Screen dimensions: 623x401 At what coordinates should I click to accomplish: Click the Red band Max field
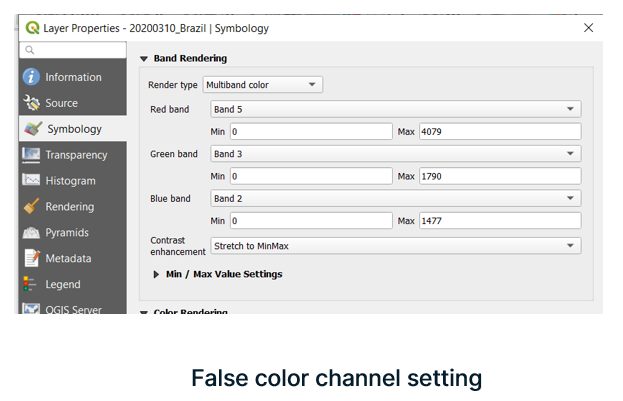500,132
